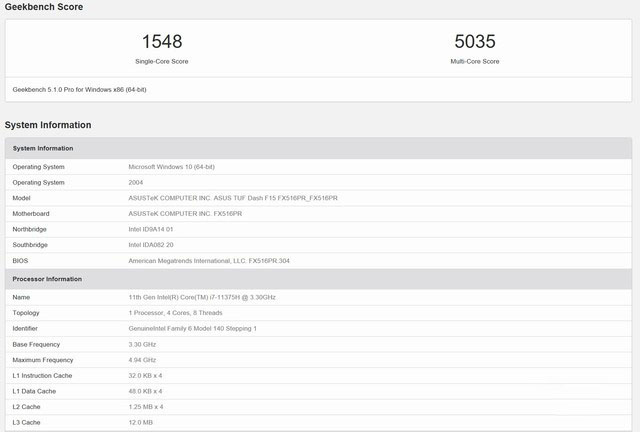This screenshot has height=432, width=640.
Task: Click the Southbridge row label
Action: pos(30,245)
